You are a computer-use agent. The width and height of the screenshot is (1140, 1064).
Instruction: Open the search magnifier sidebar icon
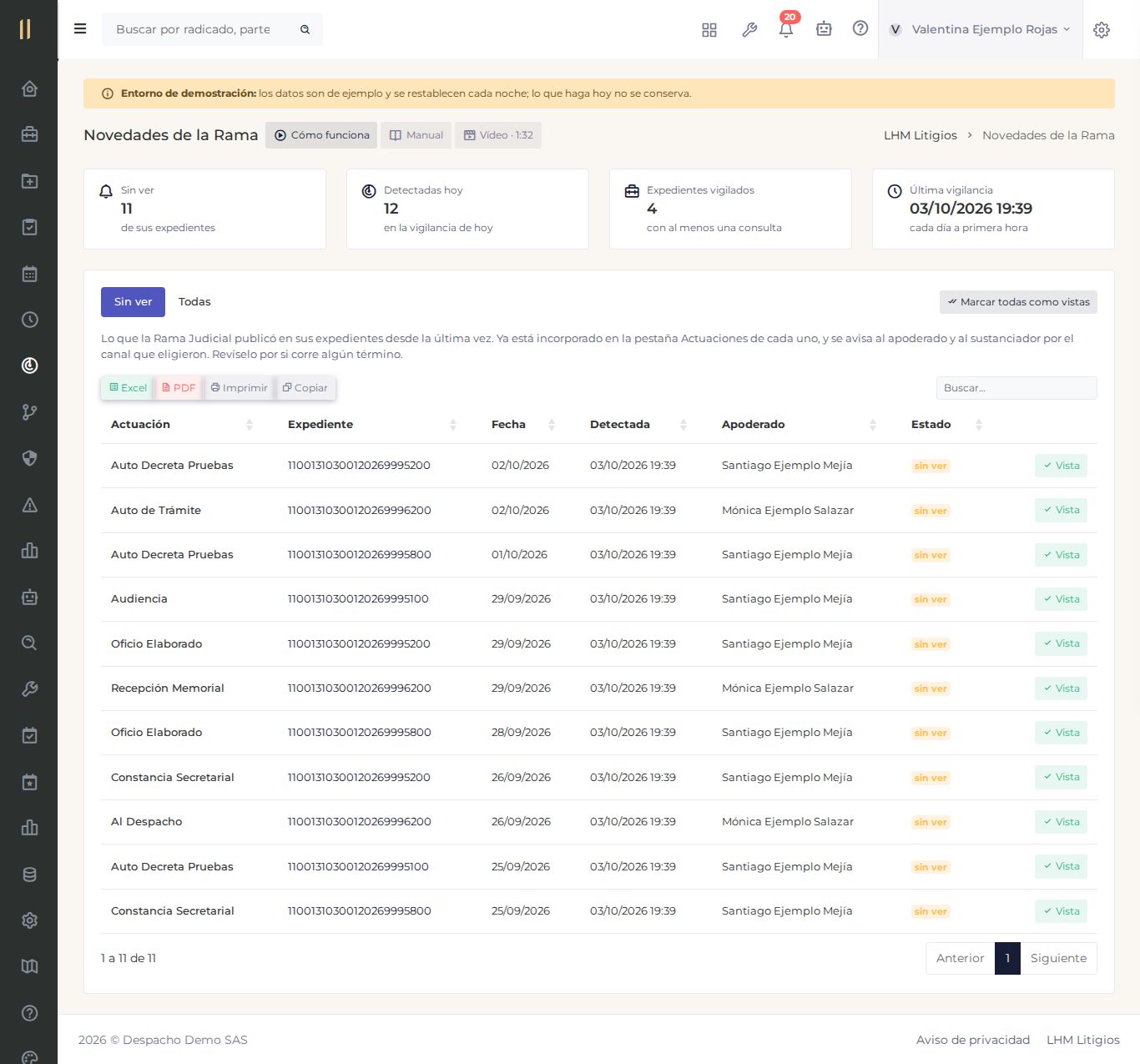(x=29, y=643)
